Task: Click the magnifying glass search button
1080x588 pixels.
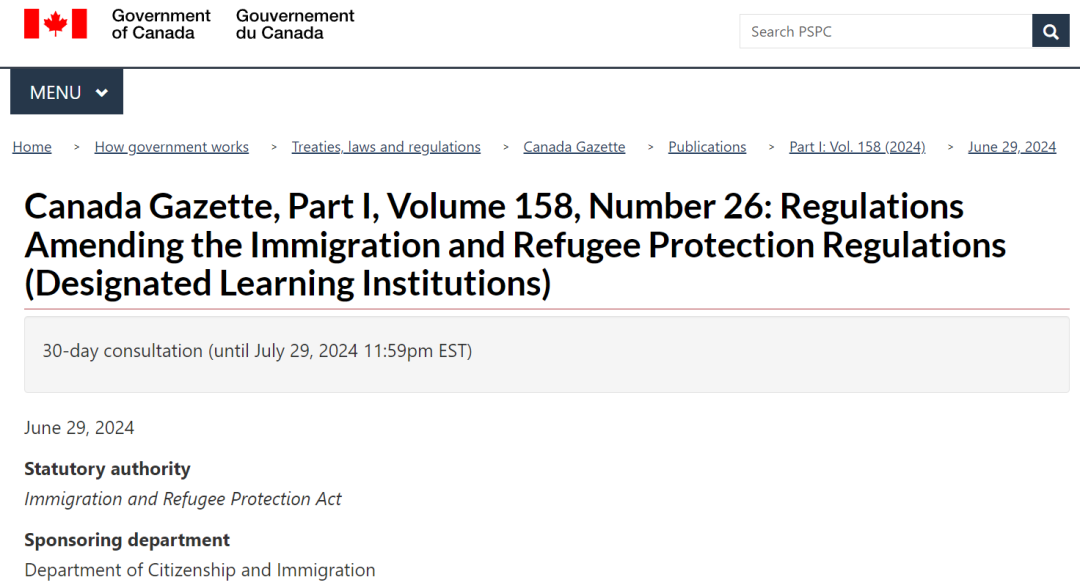Action: pyautogui.click(x=1050, y=31)
